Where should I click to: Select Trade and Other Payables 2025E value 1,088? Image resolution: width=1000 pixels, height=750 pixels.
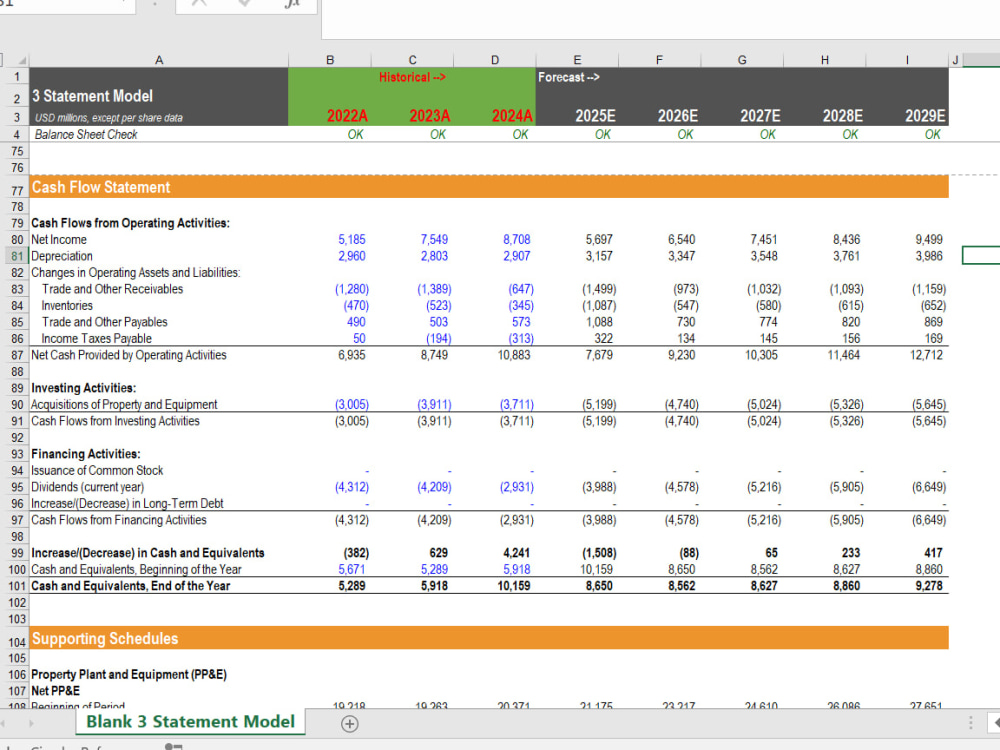(599, 322)
